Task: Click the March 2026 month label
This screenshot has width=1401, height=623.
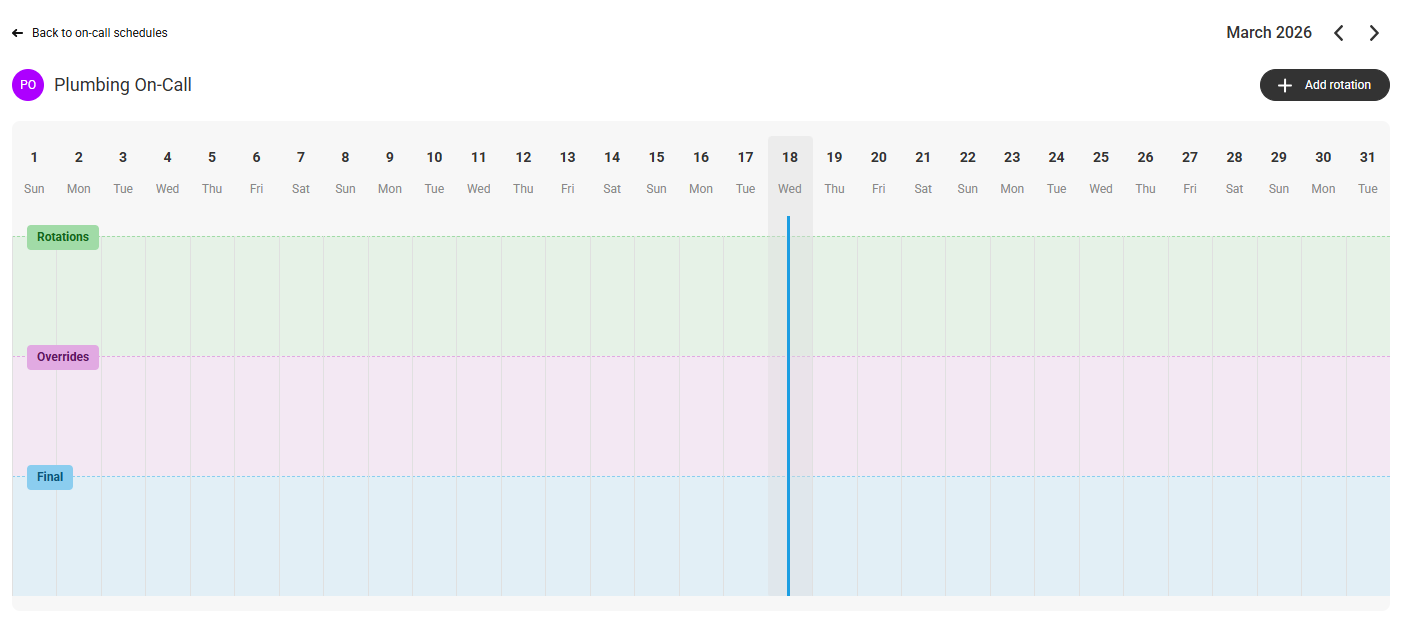Action: point(1269,33)
